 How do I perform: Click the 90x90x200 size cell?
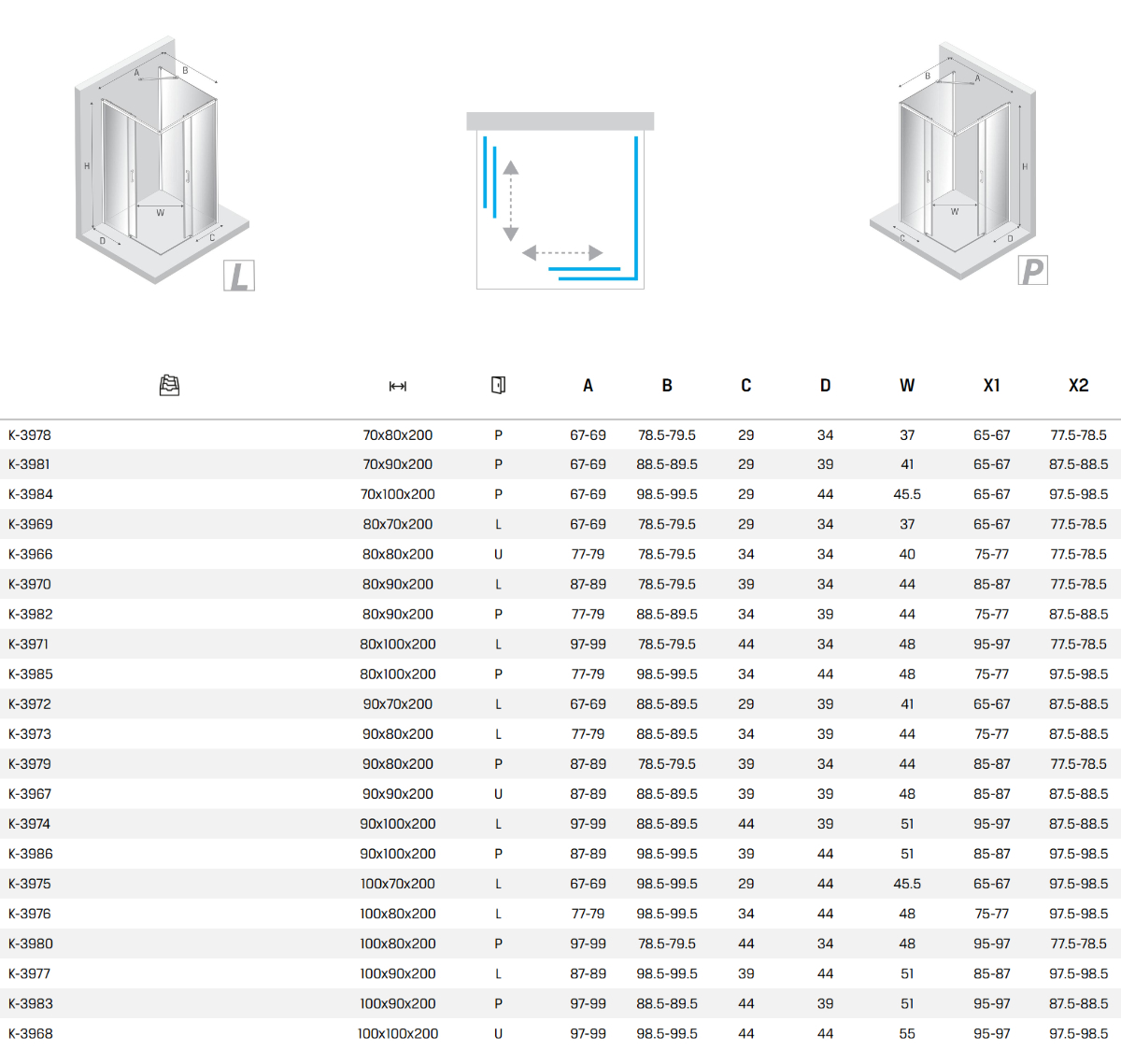click(398, 794)
